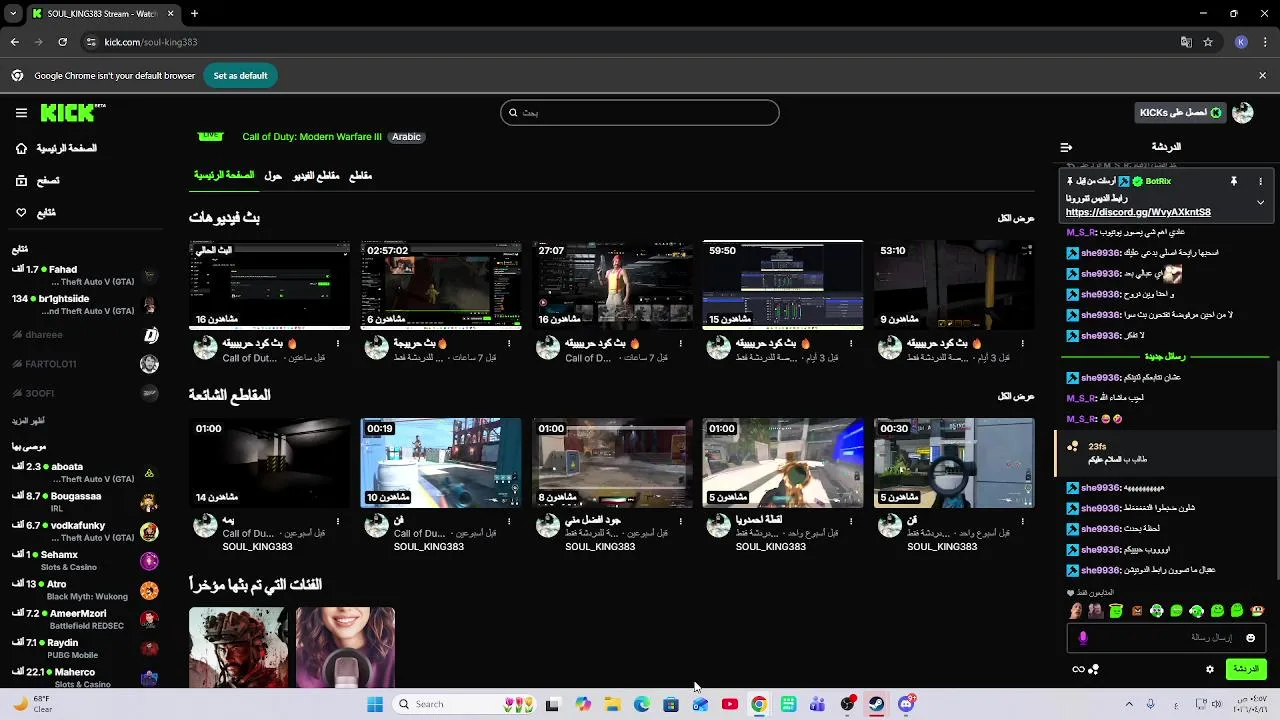Click 'عرض الكل' next to popular clips
1280x720 pixels.
pyautogui.click(x=1016, y=396)
